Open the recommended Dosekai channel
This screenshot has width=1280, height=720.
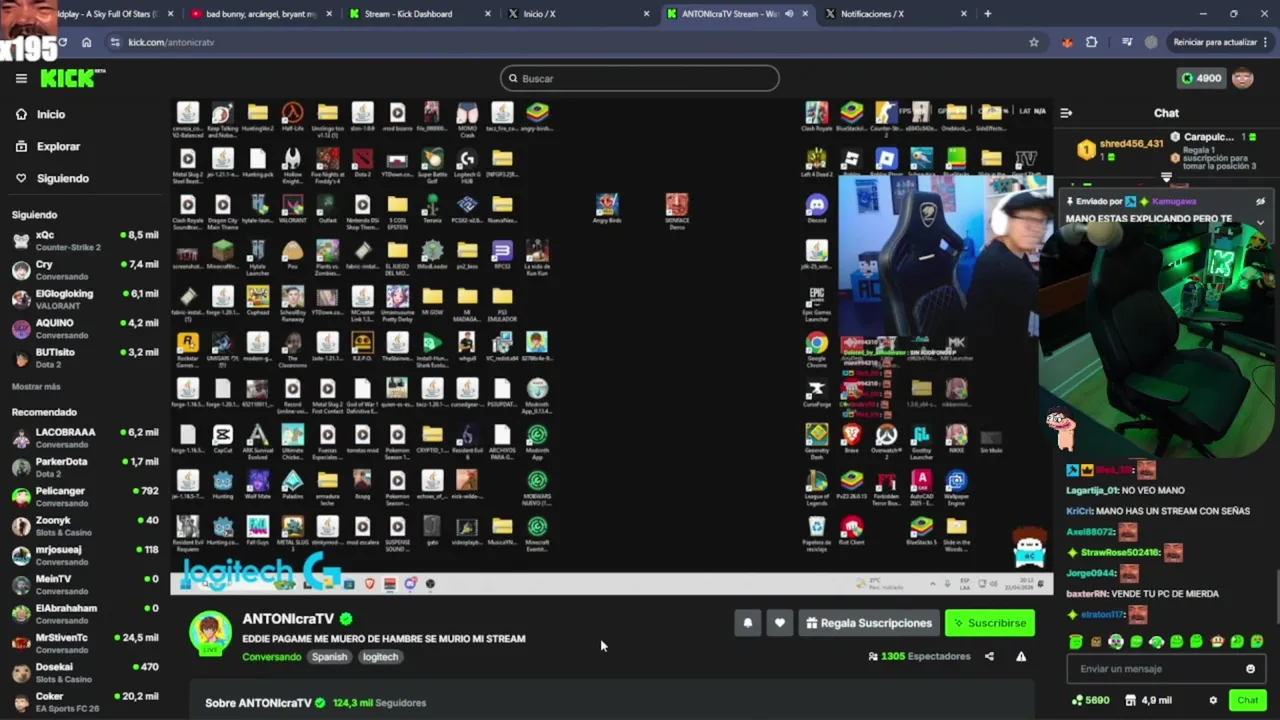pyautogui.click(x=85, y=672)
